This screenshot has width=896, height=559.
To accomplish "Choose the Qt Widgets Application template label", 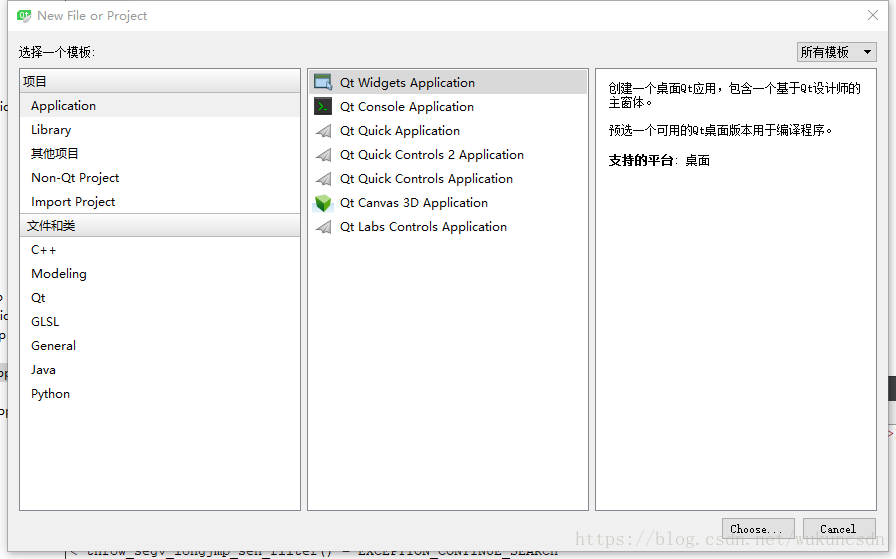I will [x=407, y=83].
